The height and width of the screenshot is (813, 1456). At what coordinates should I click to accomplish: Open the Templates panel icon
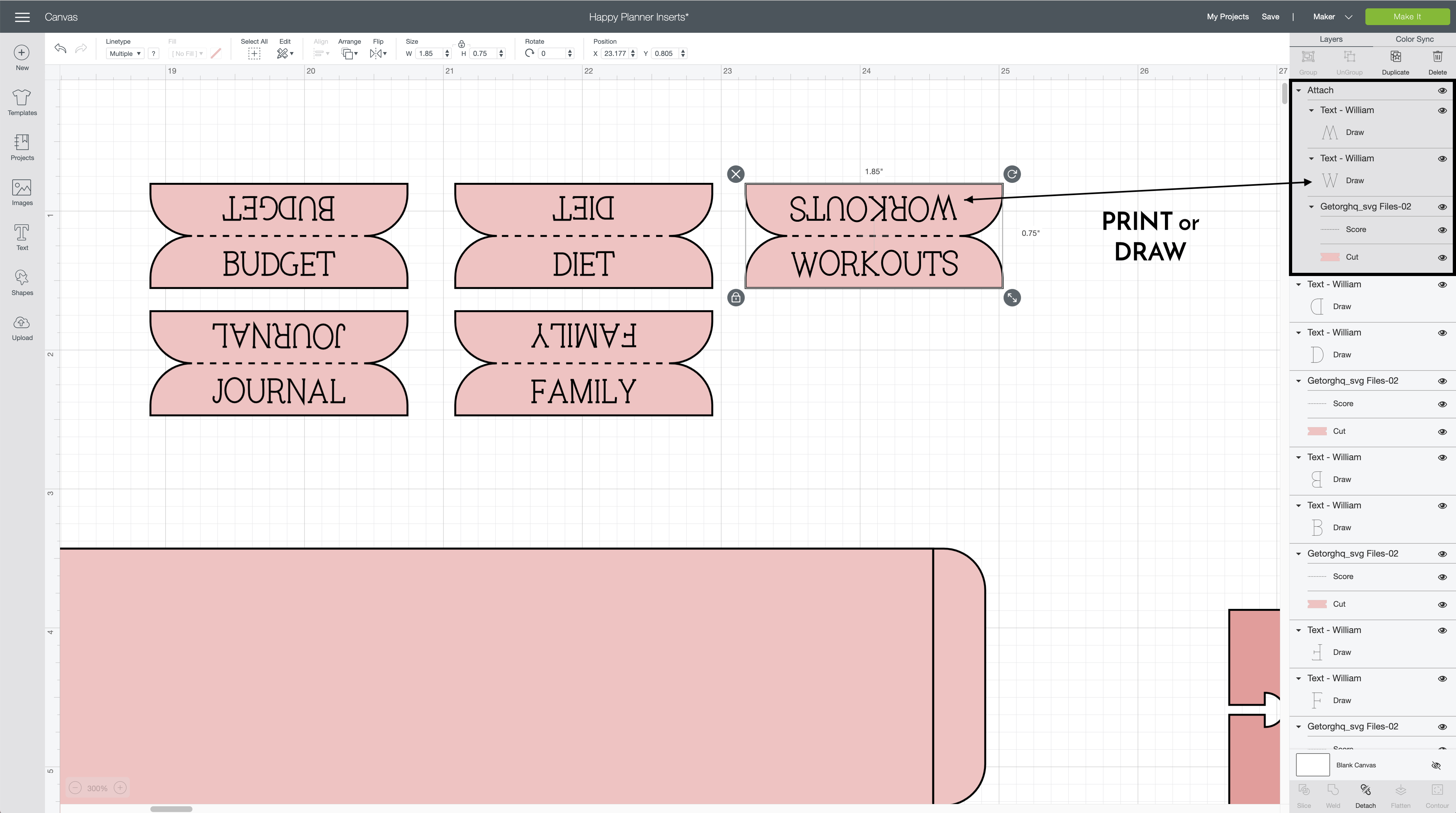pos(22,102)
